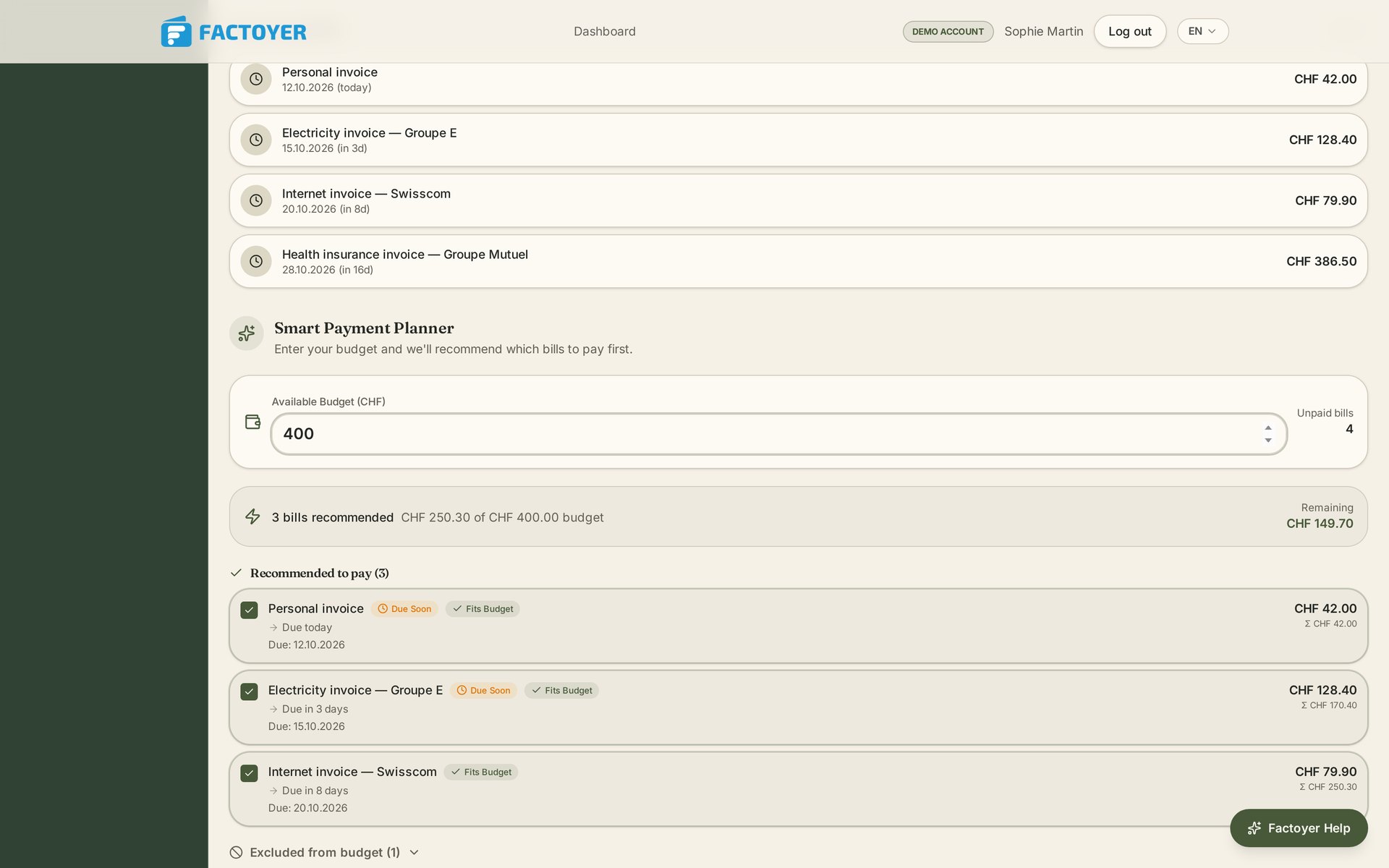The width and height of the screenshot is (1389, 868).
Task: Click the Σ CHF 250.30 running total
Action: point(1328,787)
